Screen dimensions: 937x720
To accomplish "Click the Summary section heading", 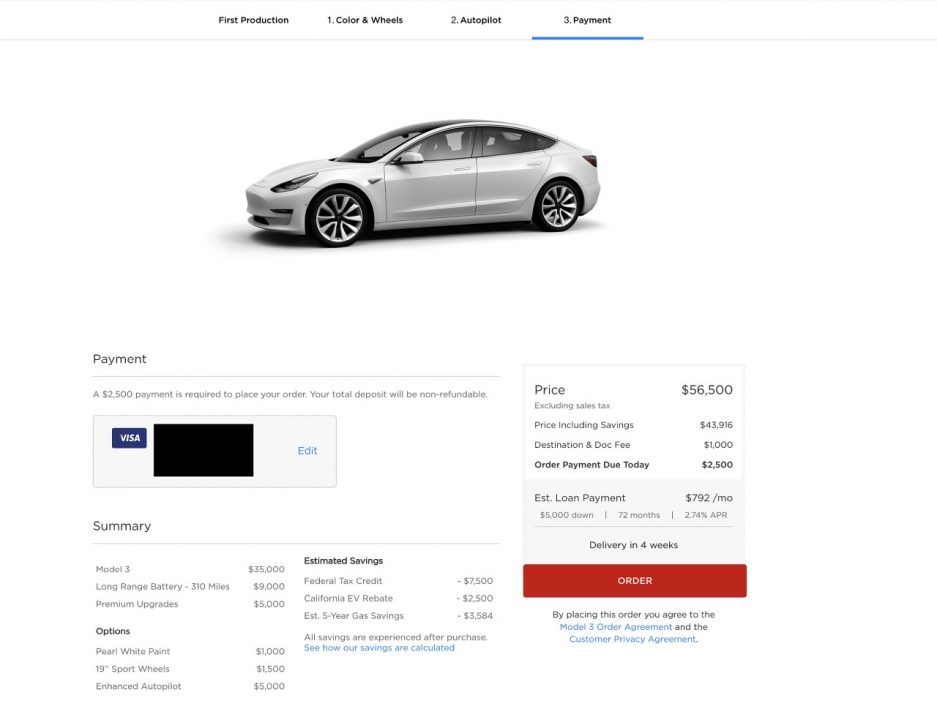I will [x=122, y=526].
